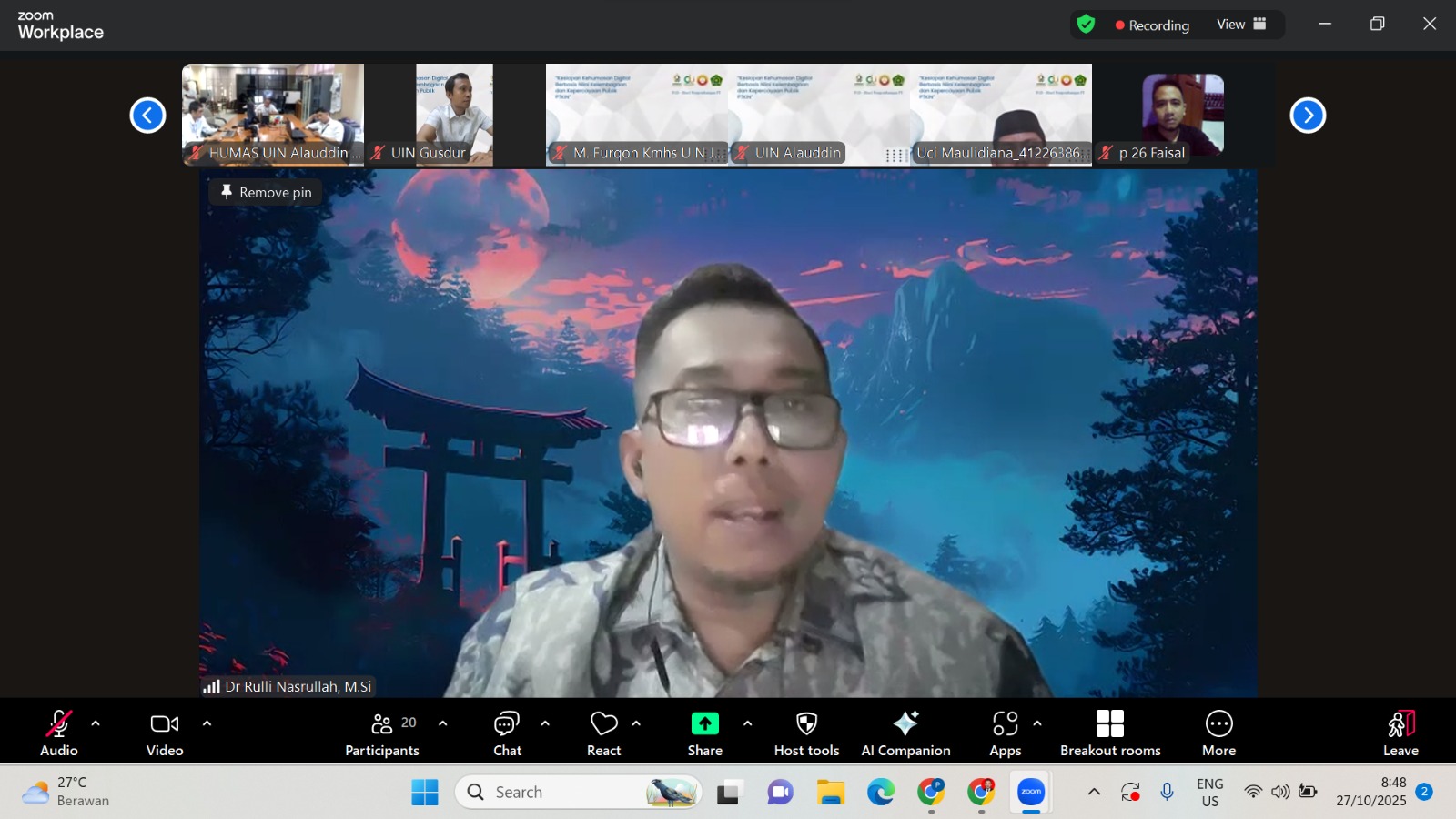
Task: Click the green Share screen icon
Action: 704,724
